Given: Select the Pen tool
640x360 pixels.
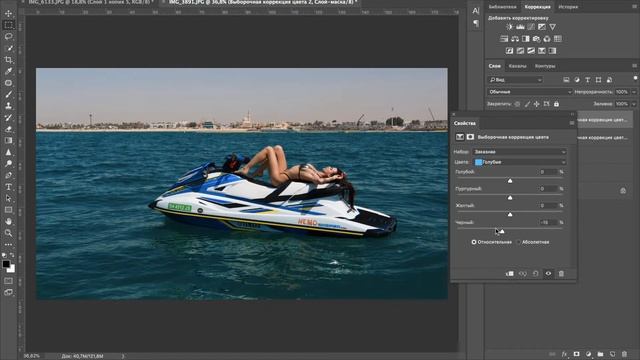Looking at the screenshot, I should (x=8, y=175).
